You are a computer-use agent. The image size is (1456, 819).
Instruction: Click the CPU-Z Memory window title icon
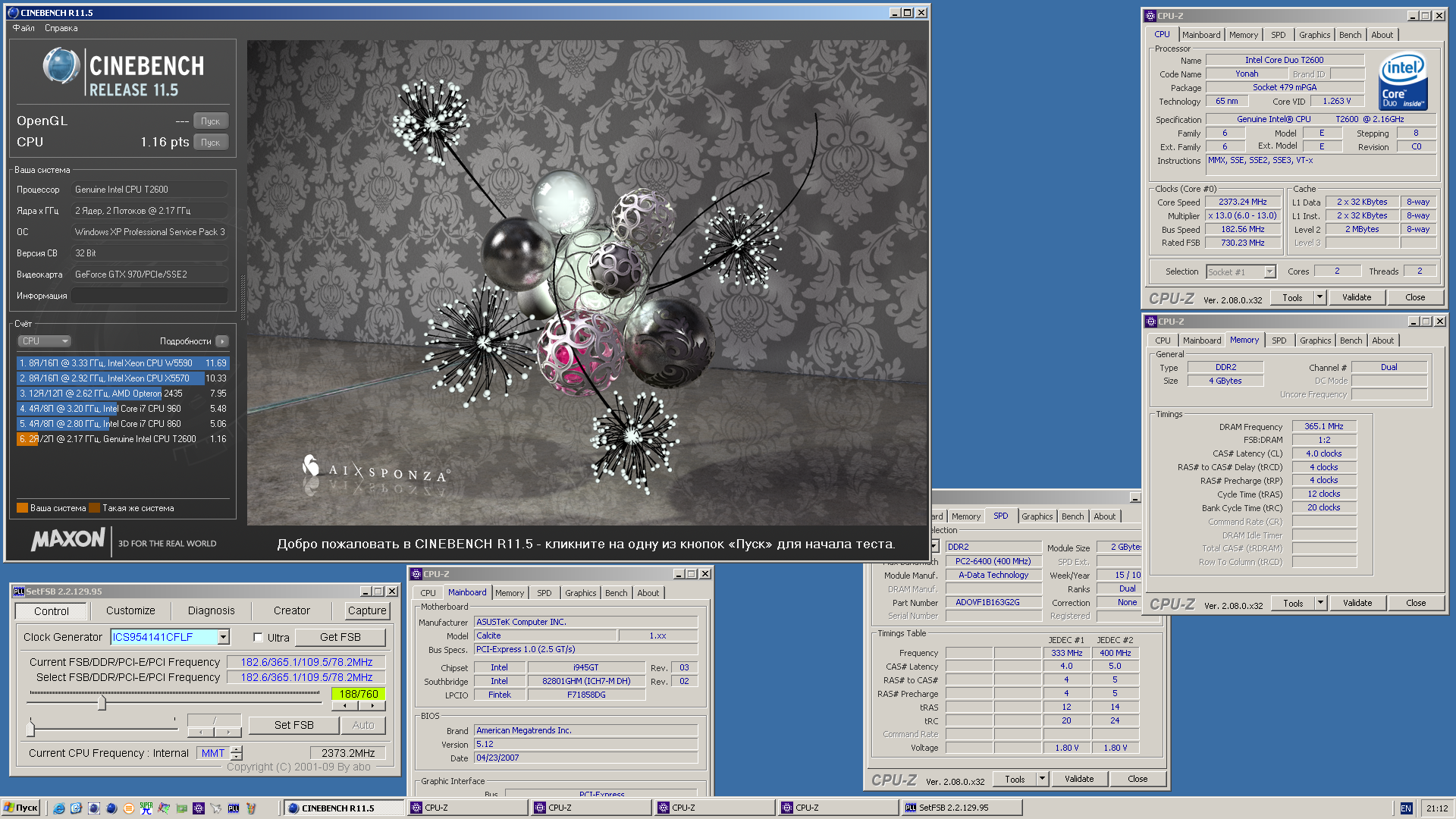(1151, 322)
